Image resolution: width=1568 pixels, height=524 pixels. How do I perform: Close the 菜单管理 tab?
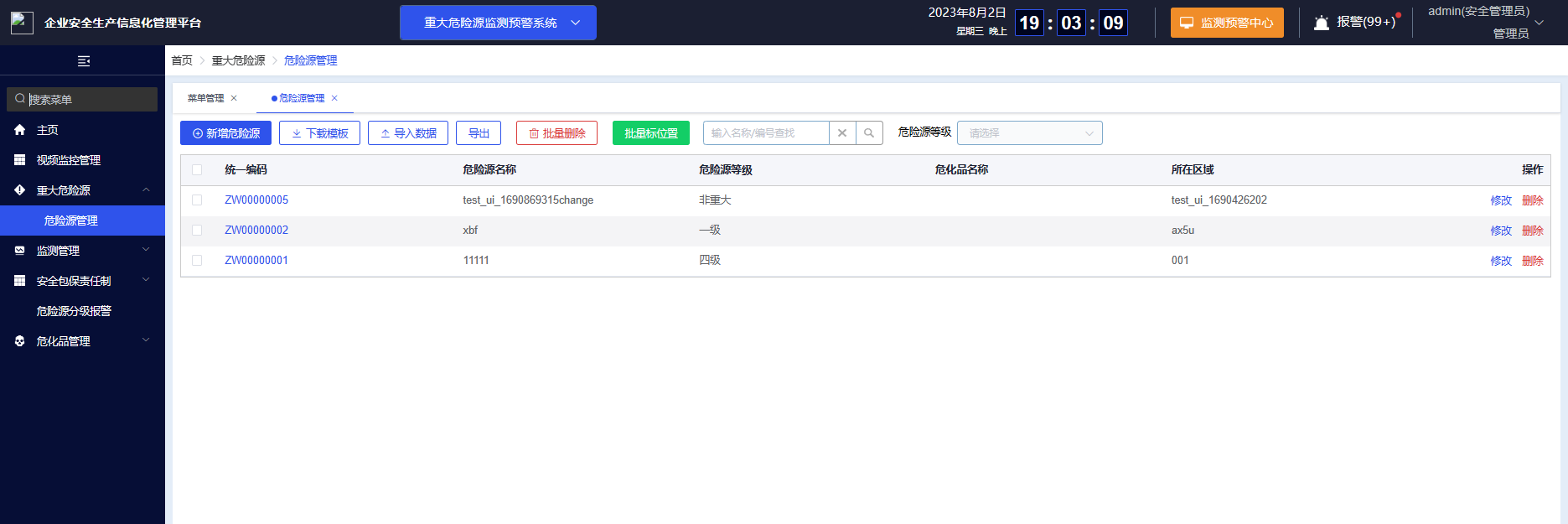(234, 98)
